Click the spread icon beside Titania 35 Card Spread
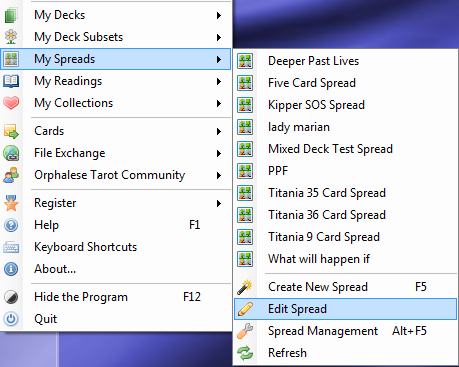 point(245,193)
